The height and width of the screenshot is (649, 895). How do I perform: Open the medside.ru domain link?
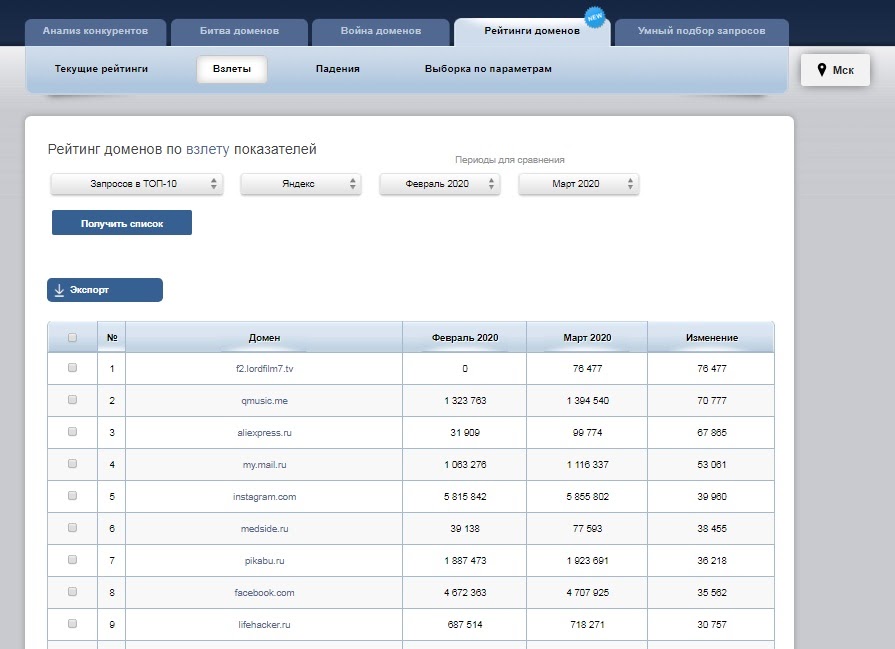[264, 529]
